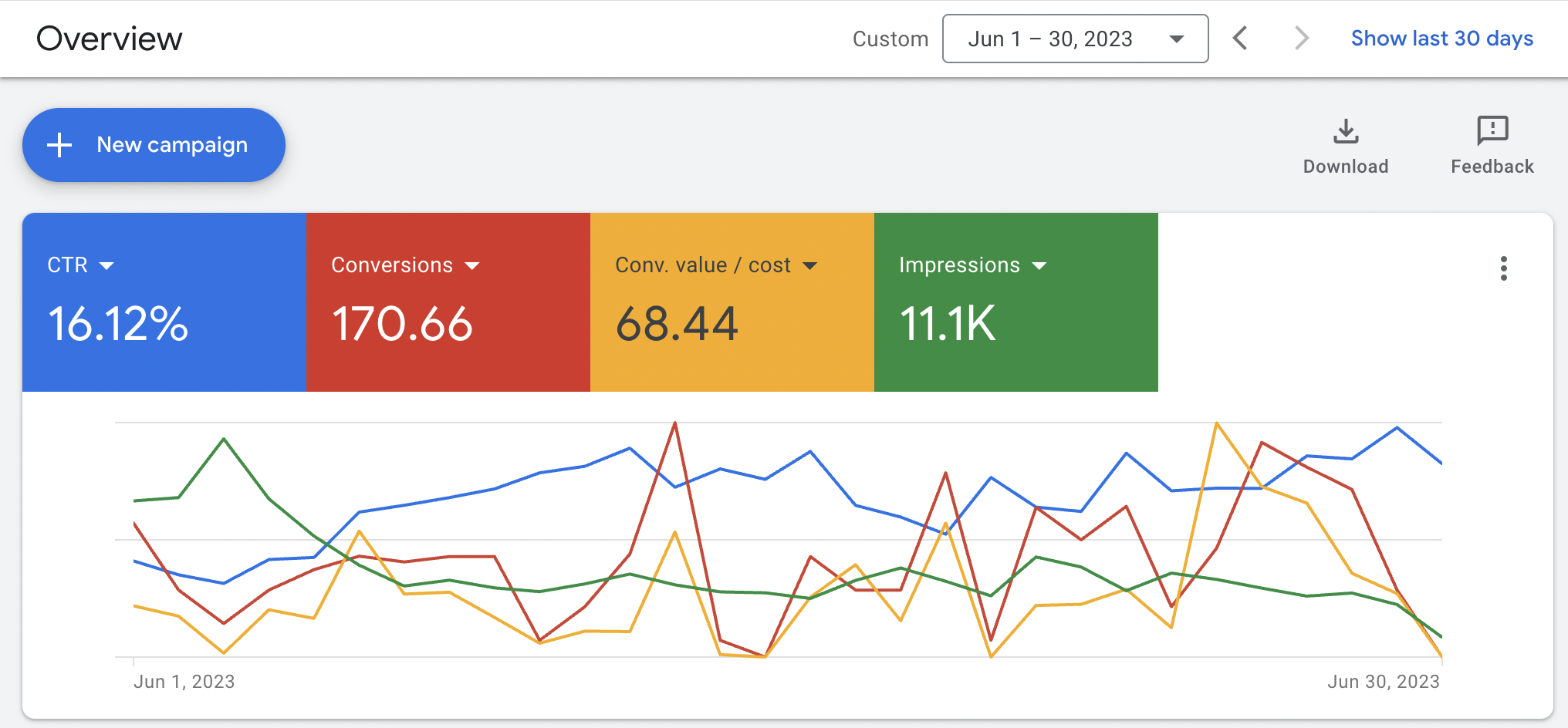Image resolution: width=1568 pixels, height=728 pixels.
Task: Click the Impressions dropdown arrow on green card
Action: (x=1040, y=265)
